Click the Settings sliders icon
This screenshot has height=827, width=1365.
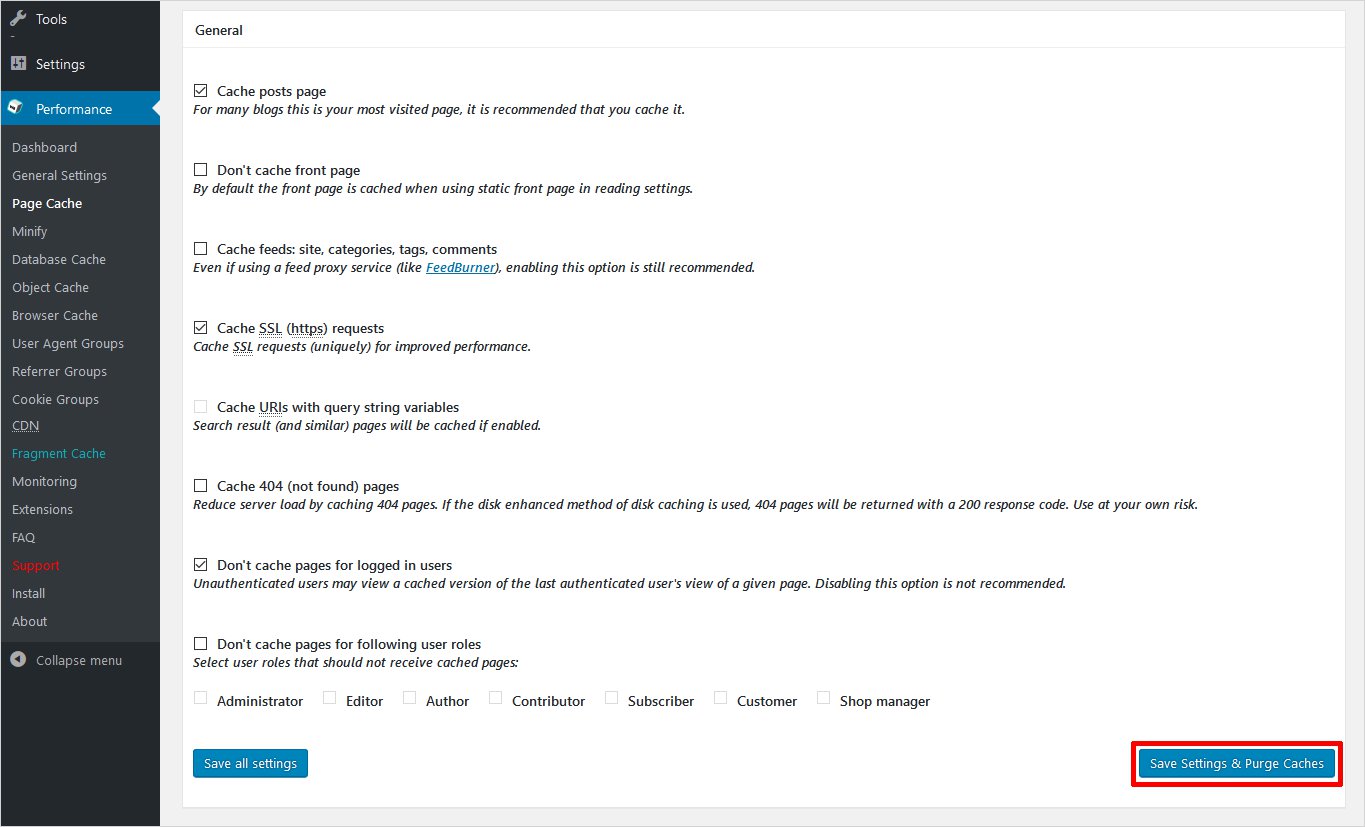(x=18, y=63)
